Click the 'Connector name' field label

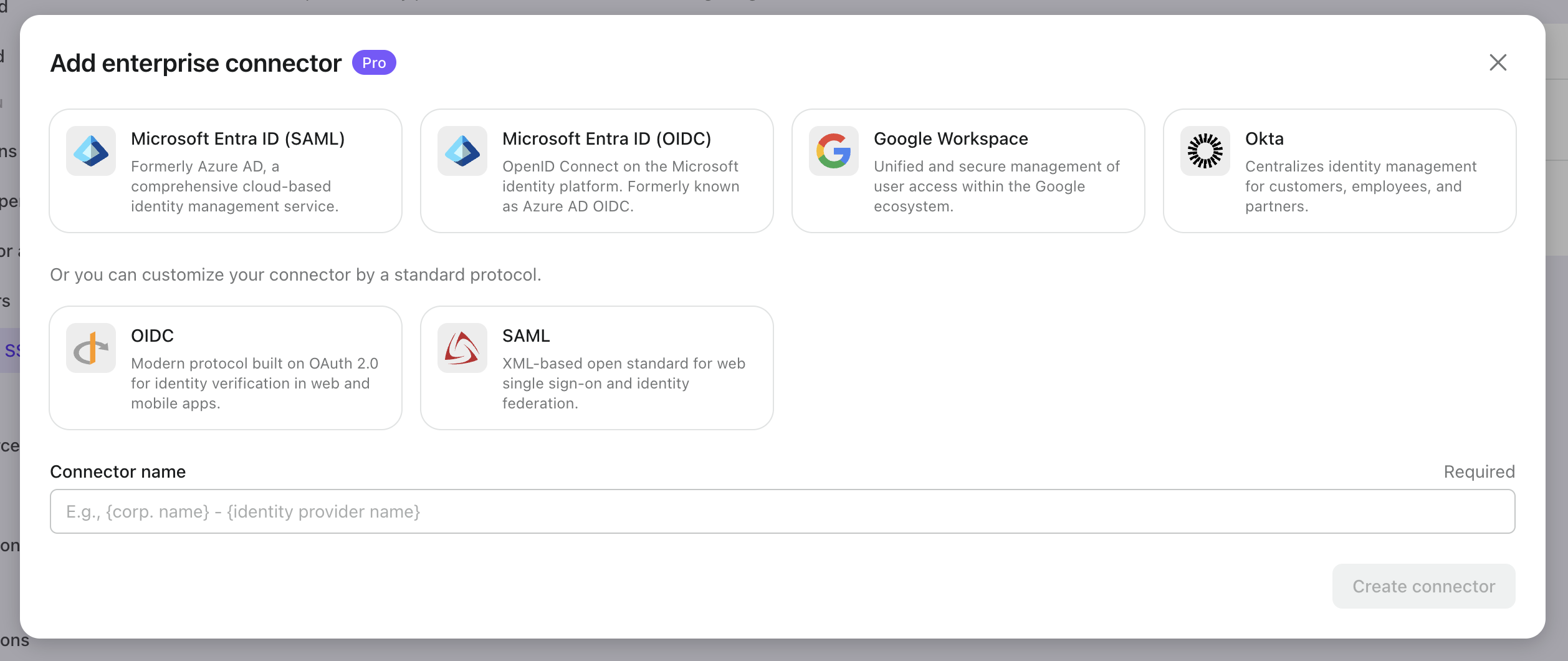118,471
